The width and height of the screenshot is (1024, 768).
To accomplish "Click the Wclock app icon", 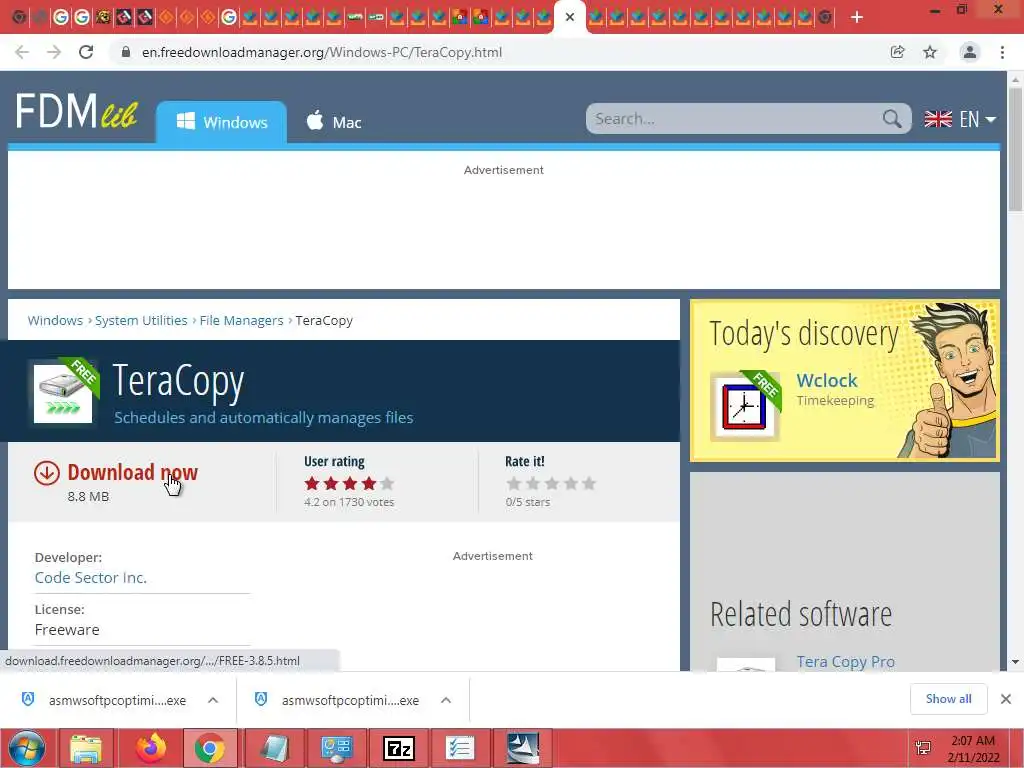I will coord(744,406).
